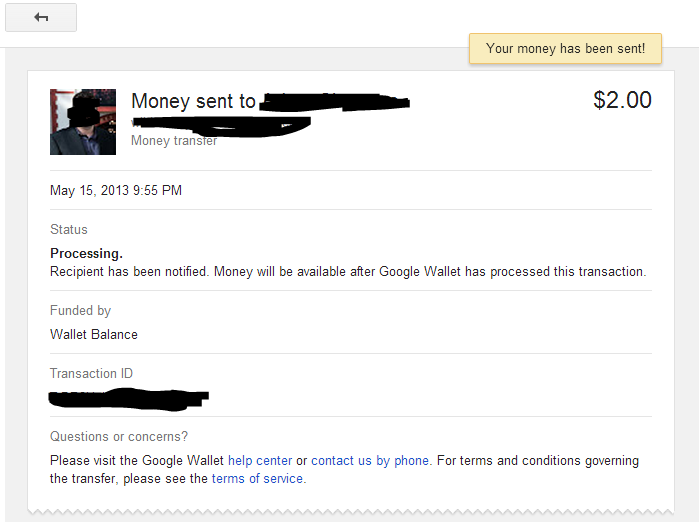Click the recipient's profile photo

tap(83, 121)
